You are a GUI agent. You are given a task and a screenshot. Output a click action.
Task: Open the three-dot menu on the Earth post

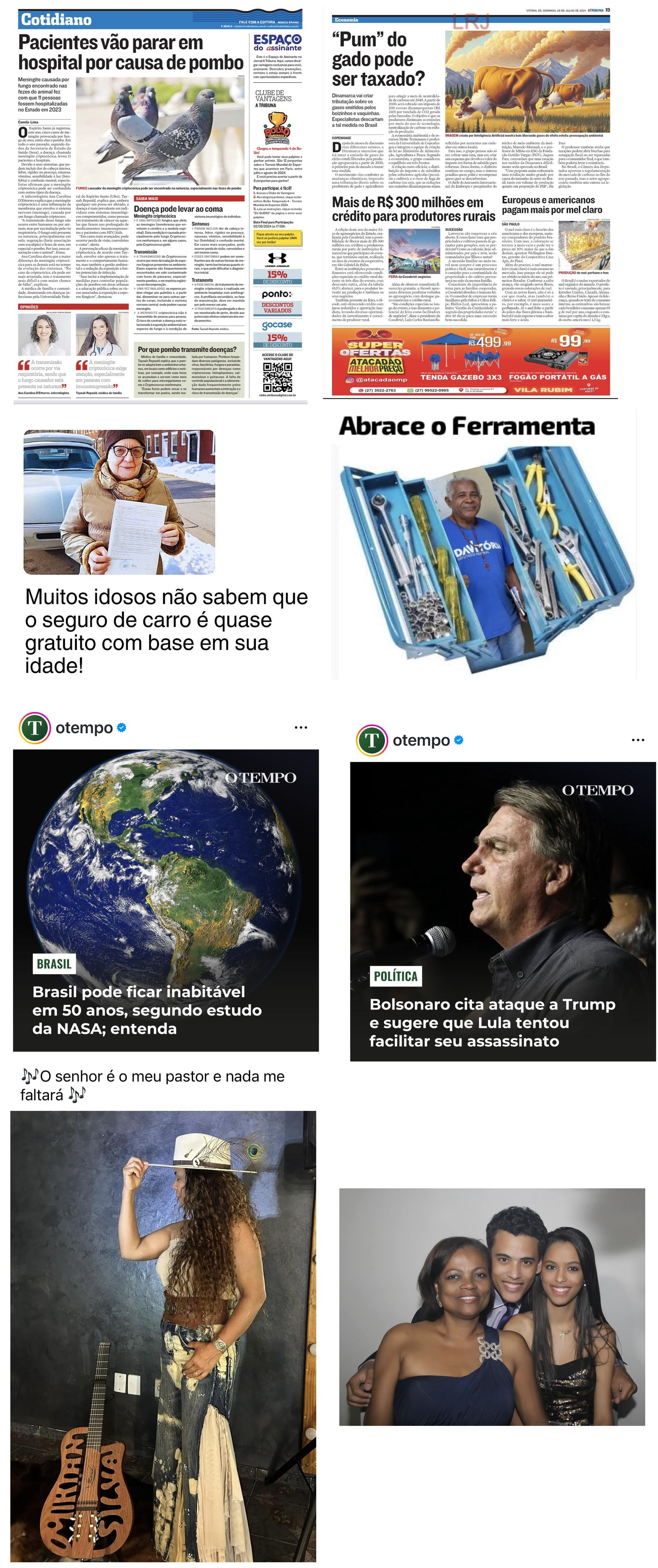(300, 727)
